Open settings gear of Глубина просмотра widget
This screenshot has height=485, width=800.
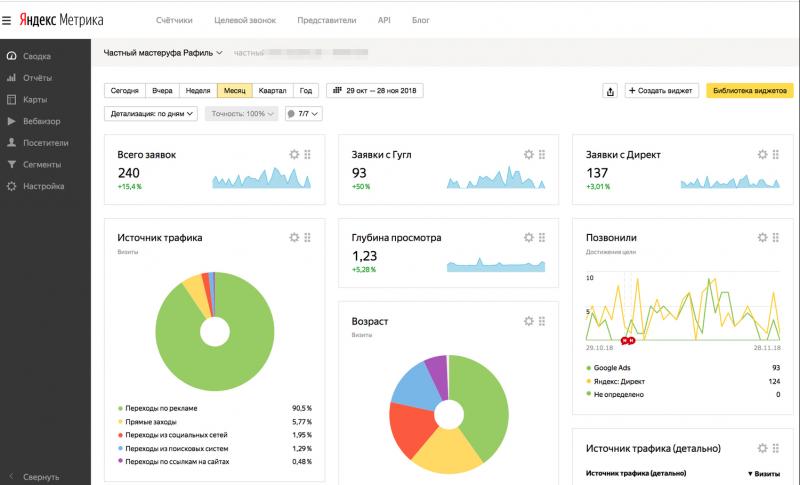tap(529, 238)
